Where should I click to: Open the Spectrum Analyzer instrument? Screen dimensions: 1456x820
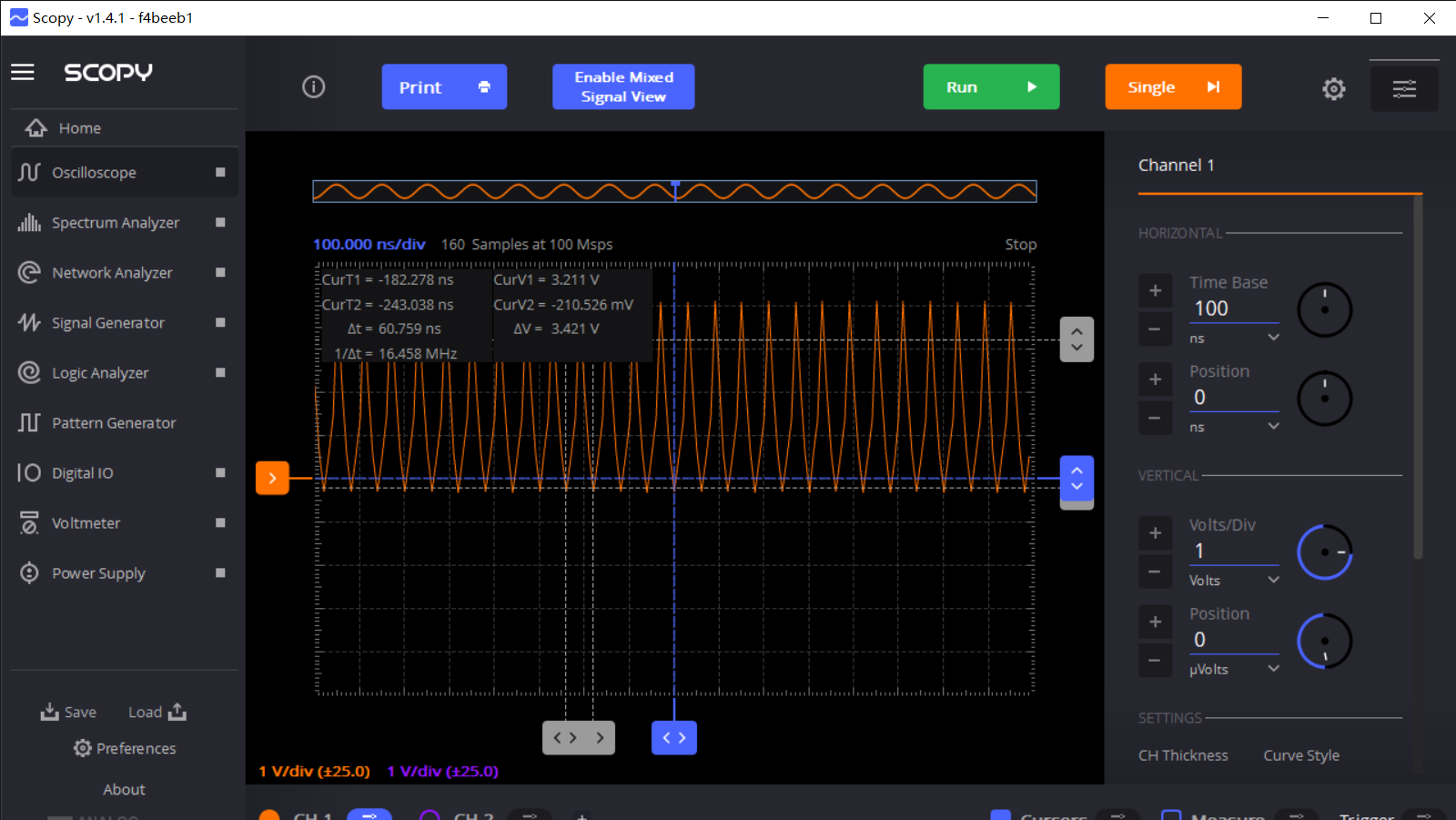[x=115, y=223]
